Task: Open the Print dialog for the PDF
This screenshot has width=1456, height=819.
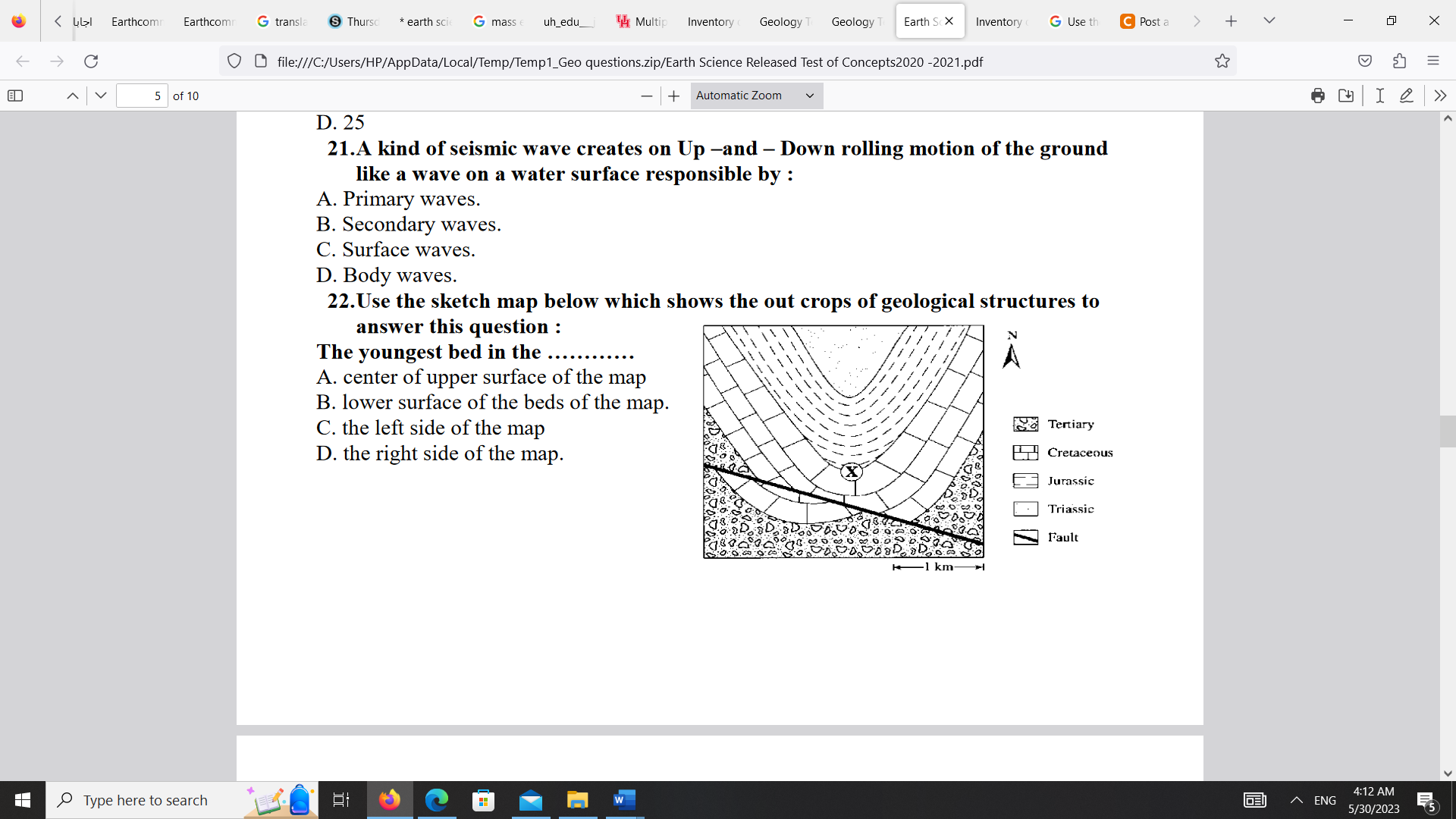Action: click(1318, 96)
